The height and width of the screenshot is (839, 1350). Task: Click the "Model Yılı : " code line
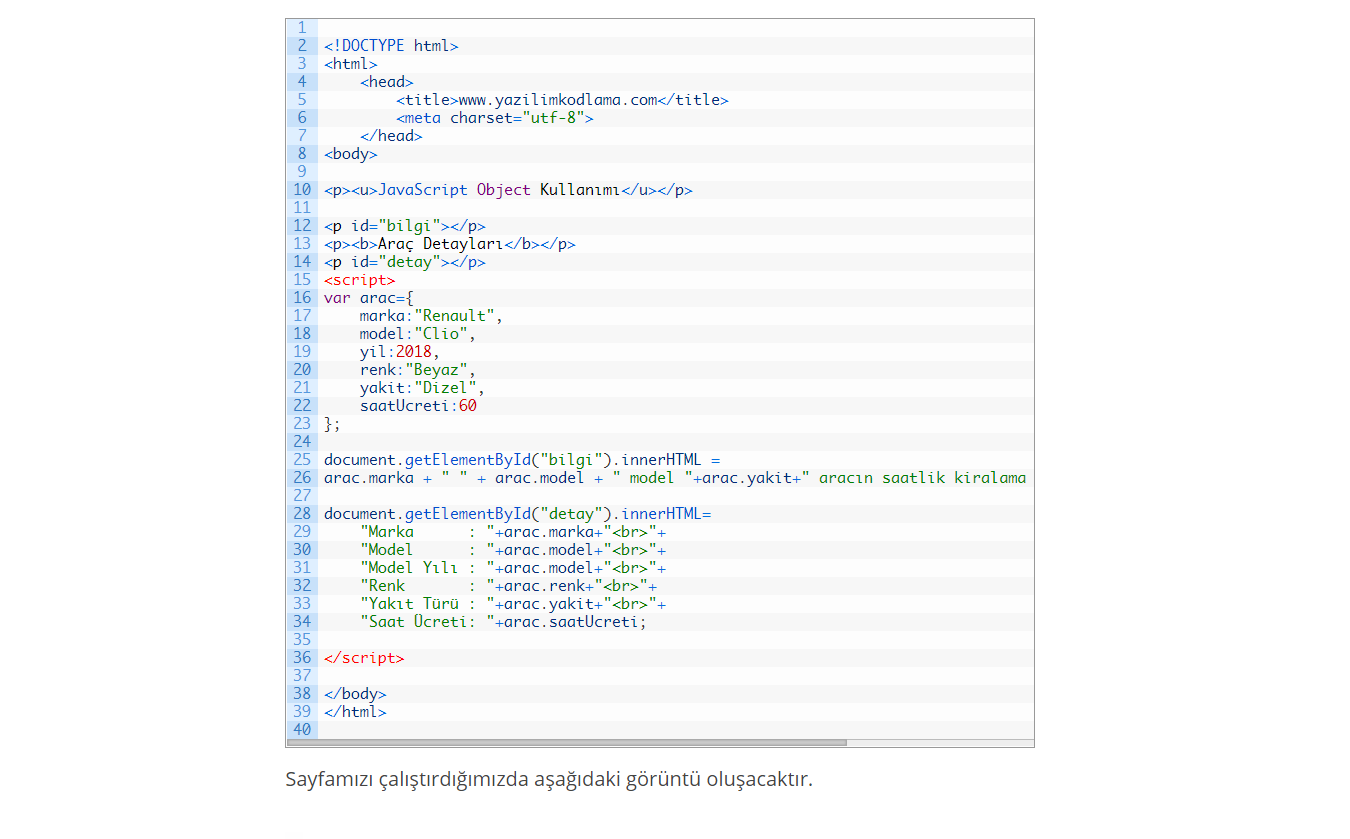click(513, 568)
